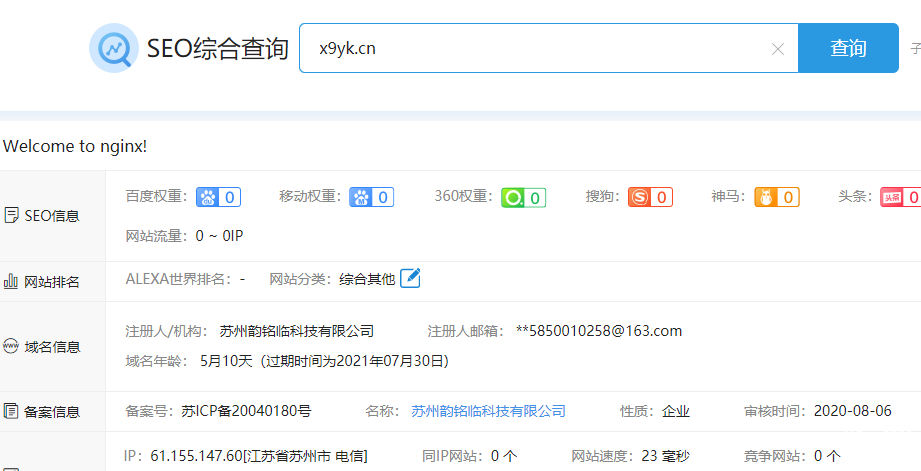Image resolution: width=921 pixels, height=471 pixels.
Task: Click the 域名信息 row label
Action: point(52,347)
